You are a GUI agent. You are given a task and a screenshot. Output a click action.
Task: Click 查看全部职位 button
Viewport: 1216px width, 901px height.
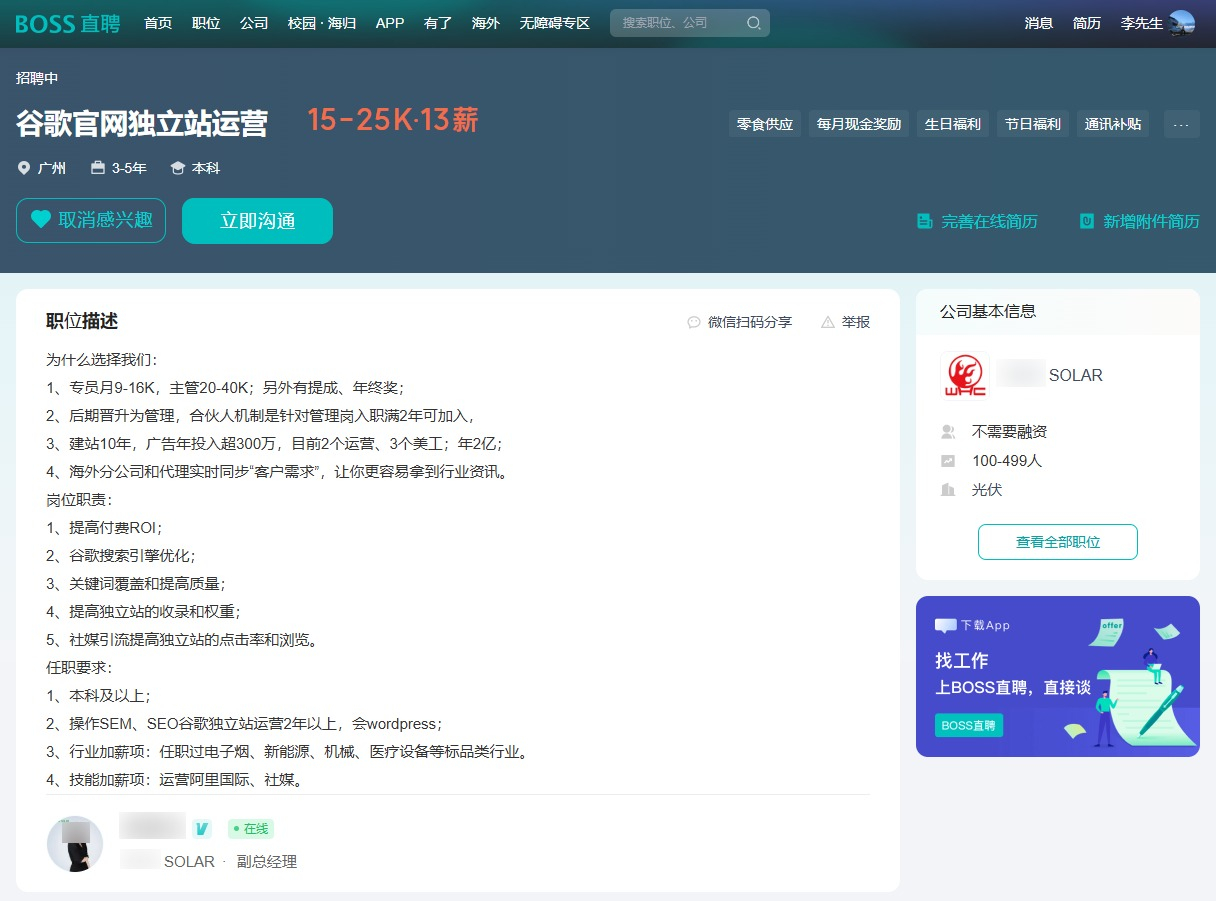(x=1057, y=542)
